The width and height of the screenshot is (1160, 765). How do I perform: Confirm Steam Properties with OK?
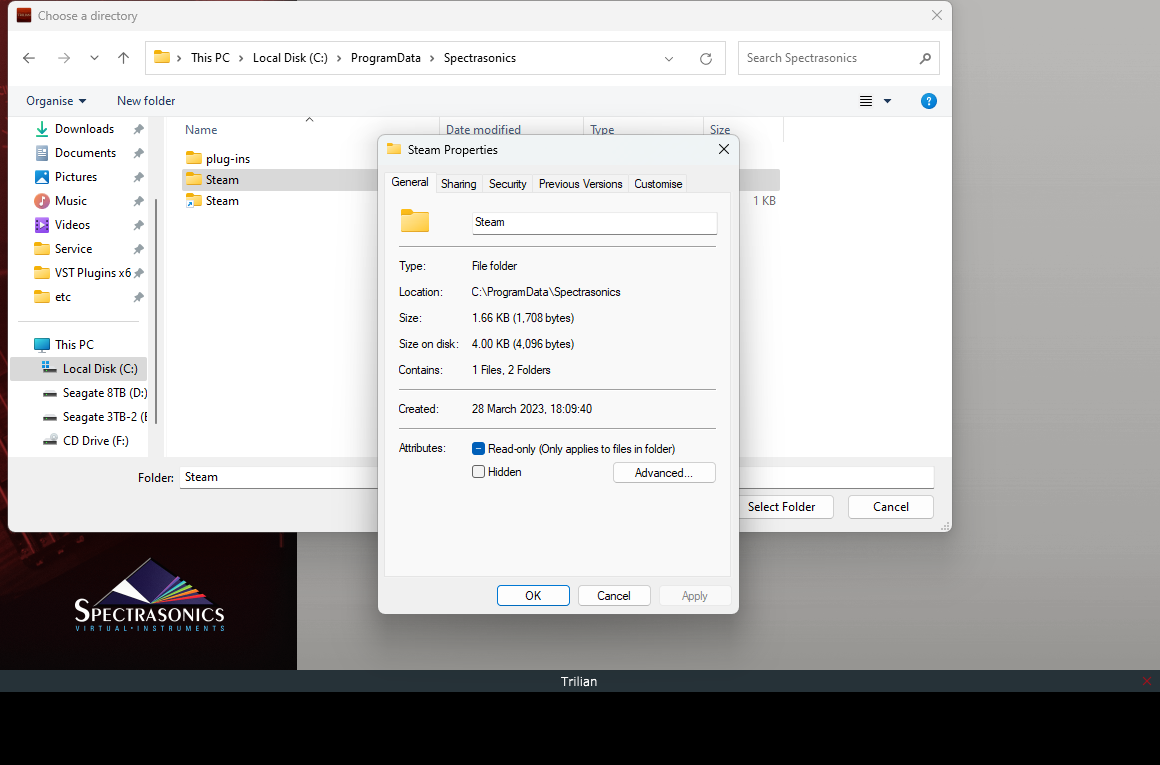click(533, 596)
